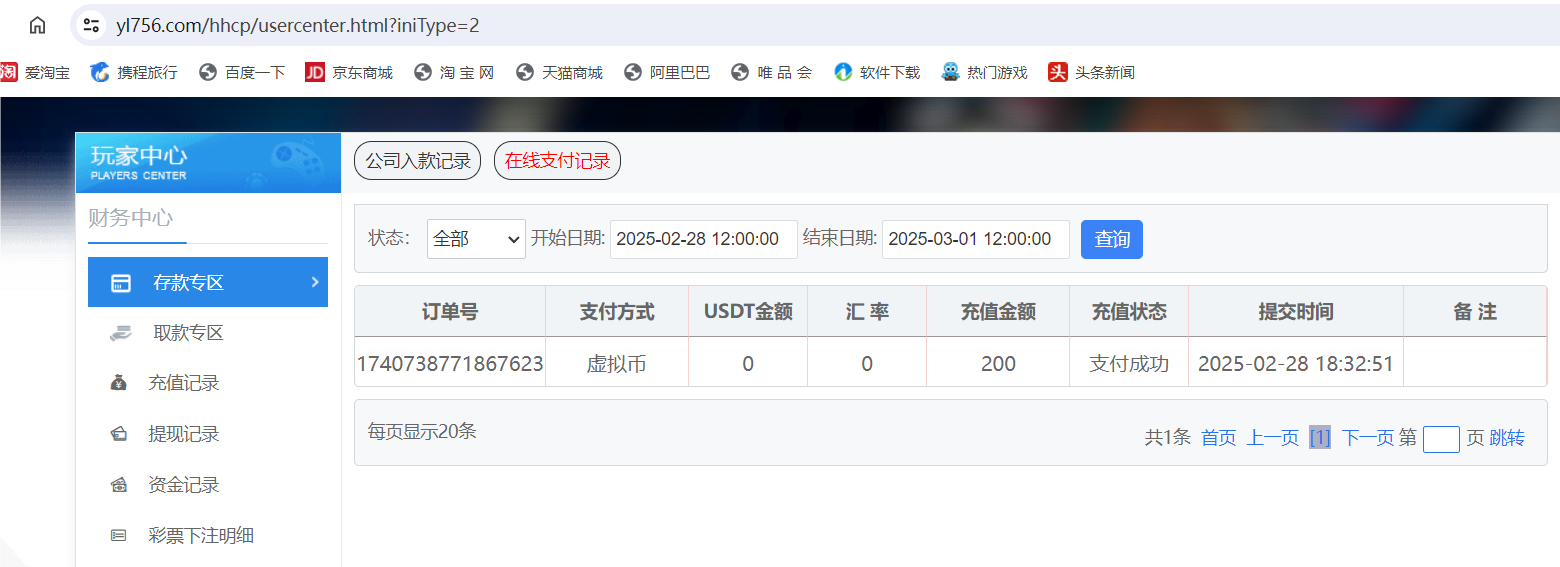Click the 资金记录 icon
The width and height of the screenshot is (1560, 567).
(119, 485)
